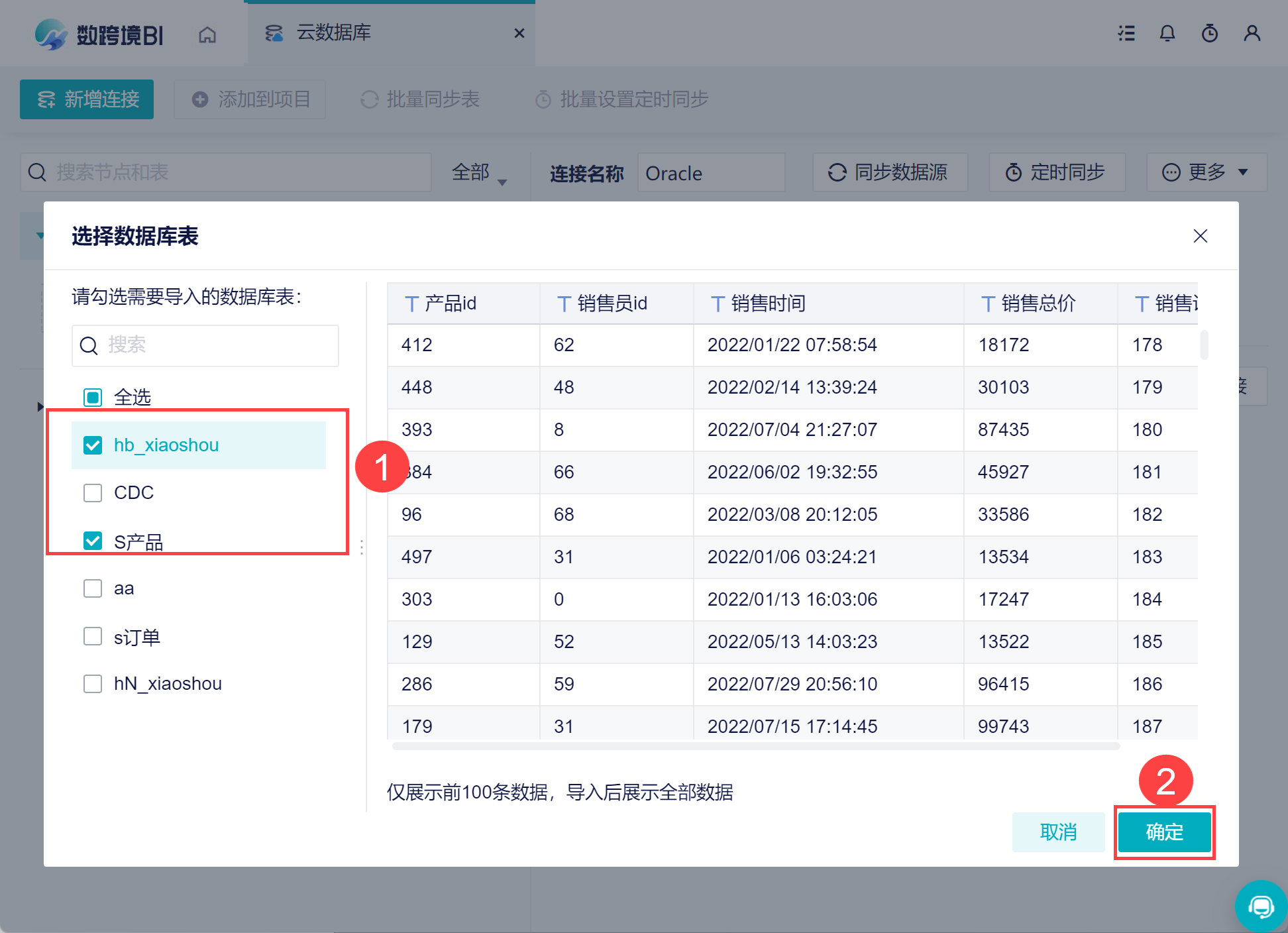Open the chat support bubble bottom right
This screenshot has width=1288, height=933.
[1261, 906]
